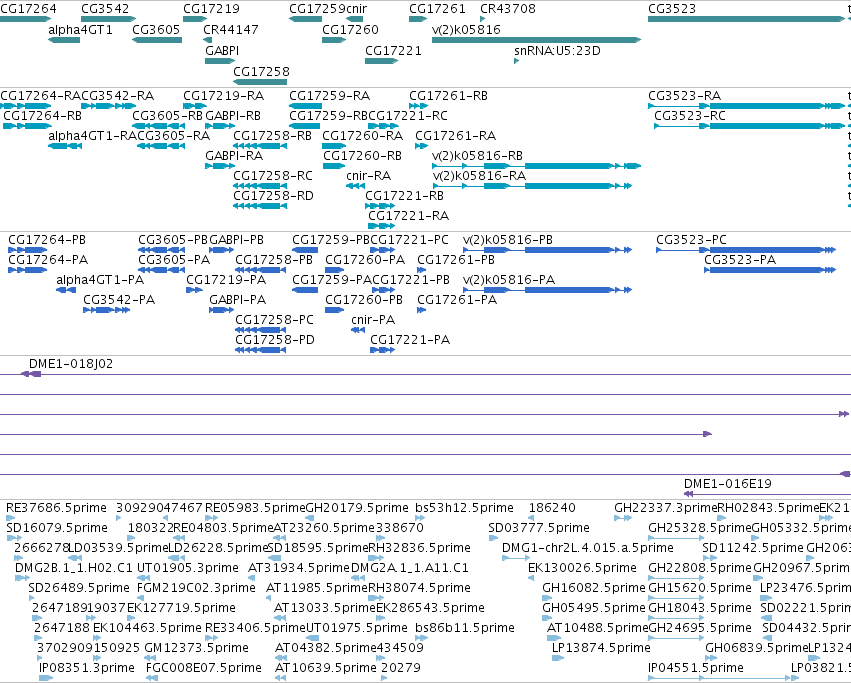This screenshot has height=683, width=851.
Task: Select the CG3523 gene label
Action: pos(672,9)
